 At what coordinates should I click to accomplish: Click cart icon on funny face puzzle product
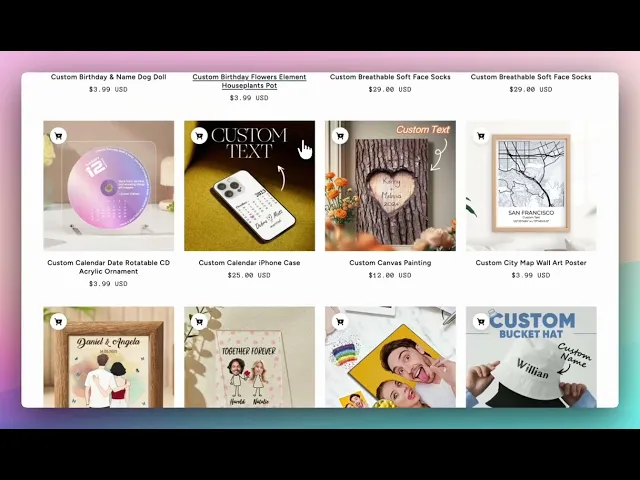click(340, 322)
